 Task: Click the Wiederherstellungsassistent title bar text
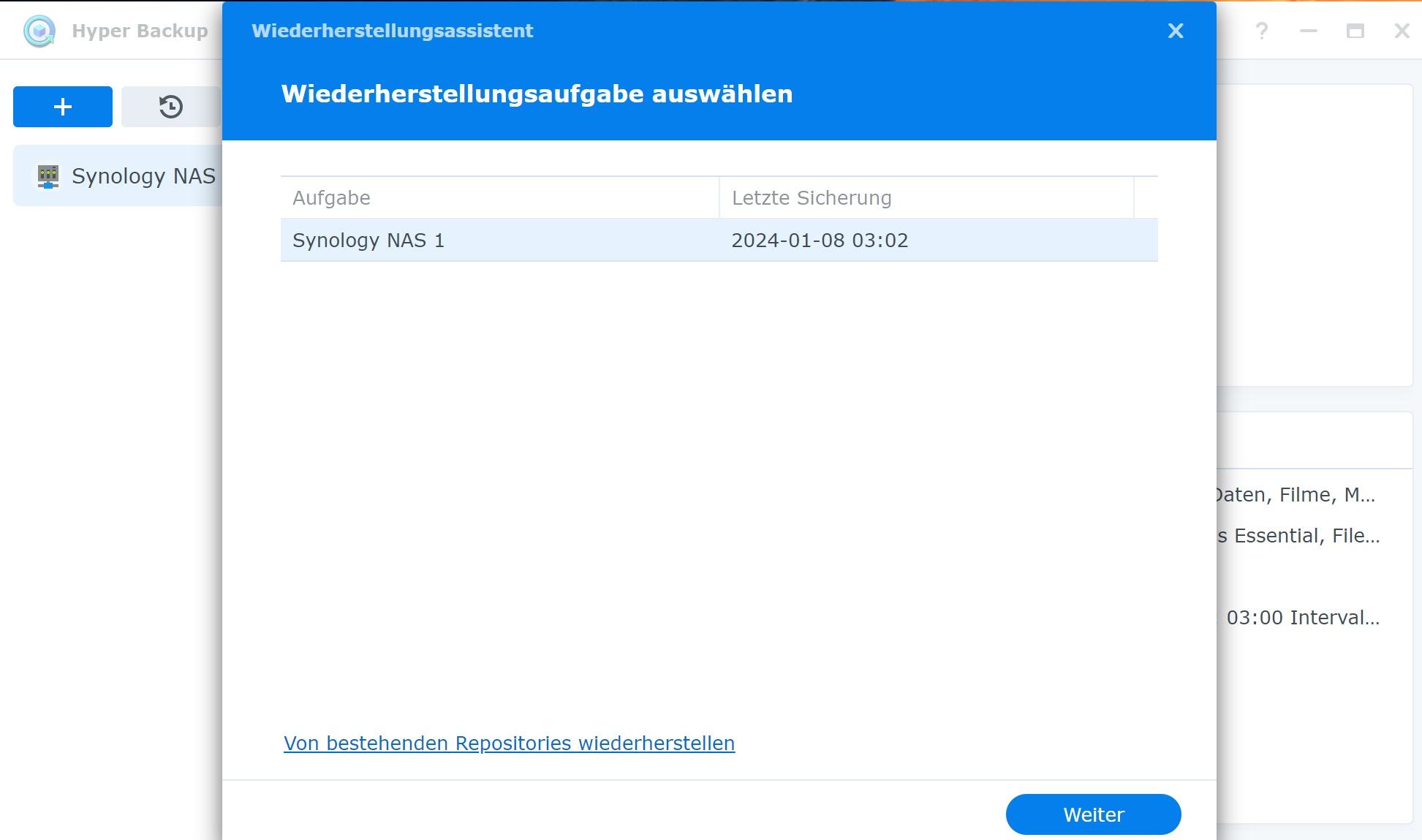[x=393, y=31]
